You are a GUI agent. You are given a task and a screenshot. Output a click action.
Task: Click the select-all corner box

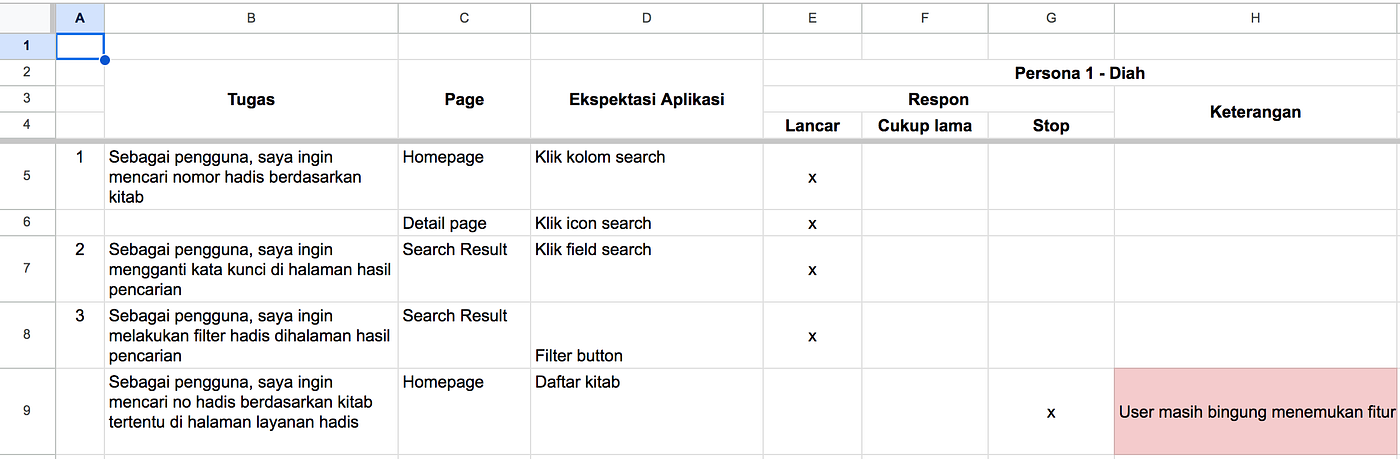click(x=27, y=17)
